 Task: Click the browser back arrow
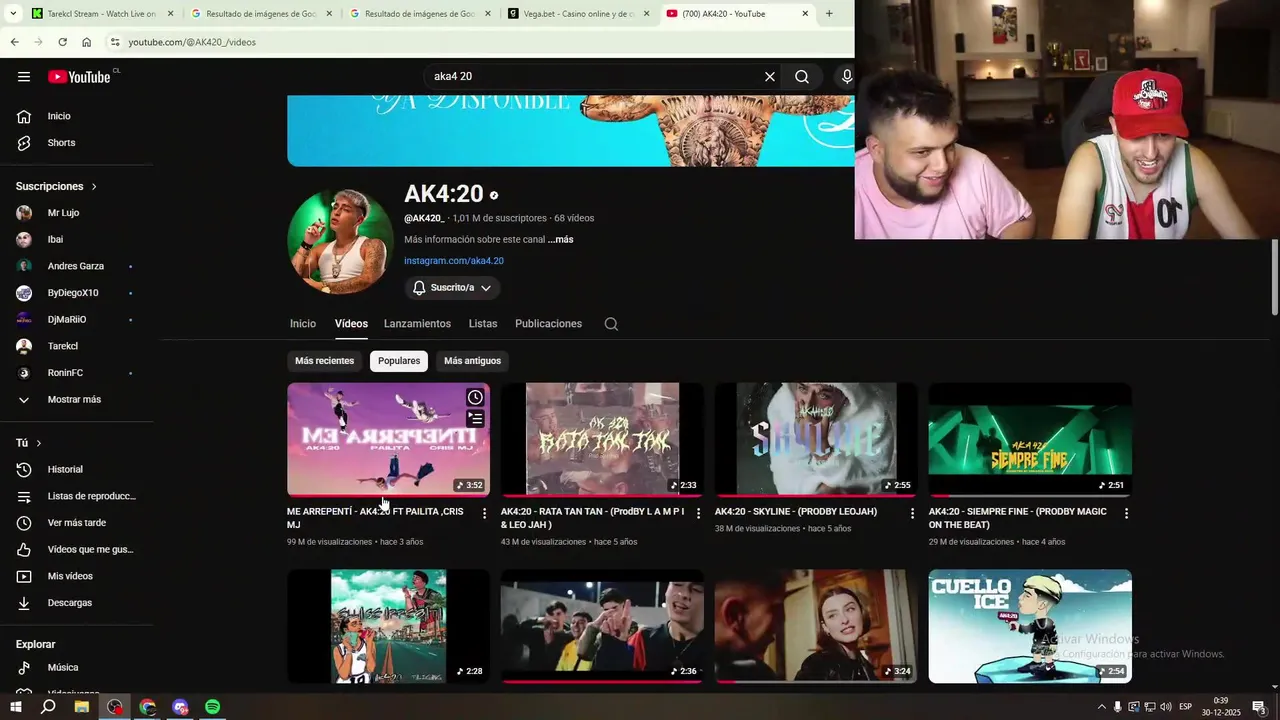14,42
